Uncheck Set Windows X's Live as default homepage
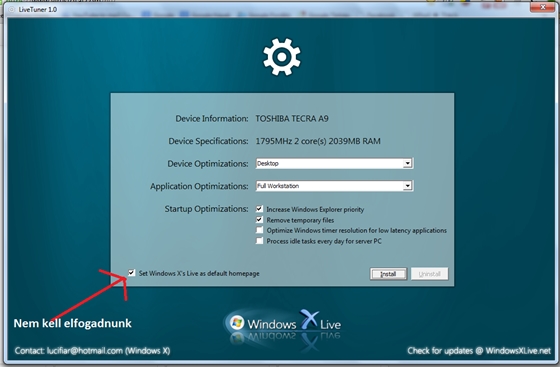 coord(132,273)
